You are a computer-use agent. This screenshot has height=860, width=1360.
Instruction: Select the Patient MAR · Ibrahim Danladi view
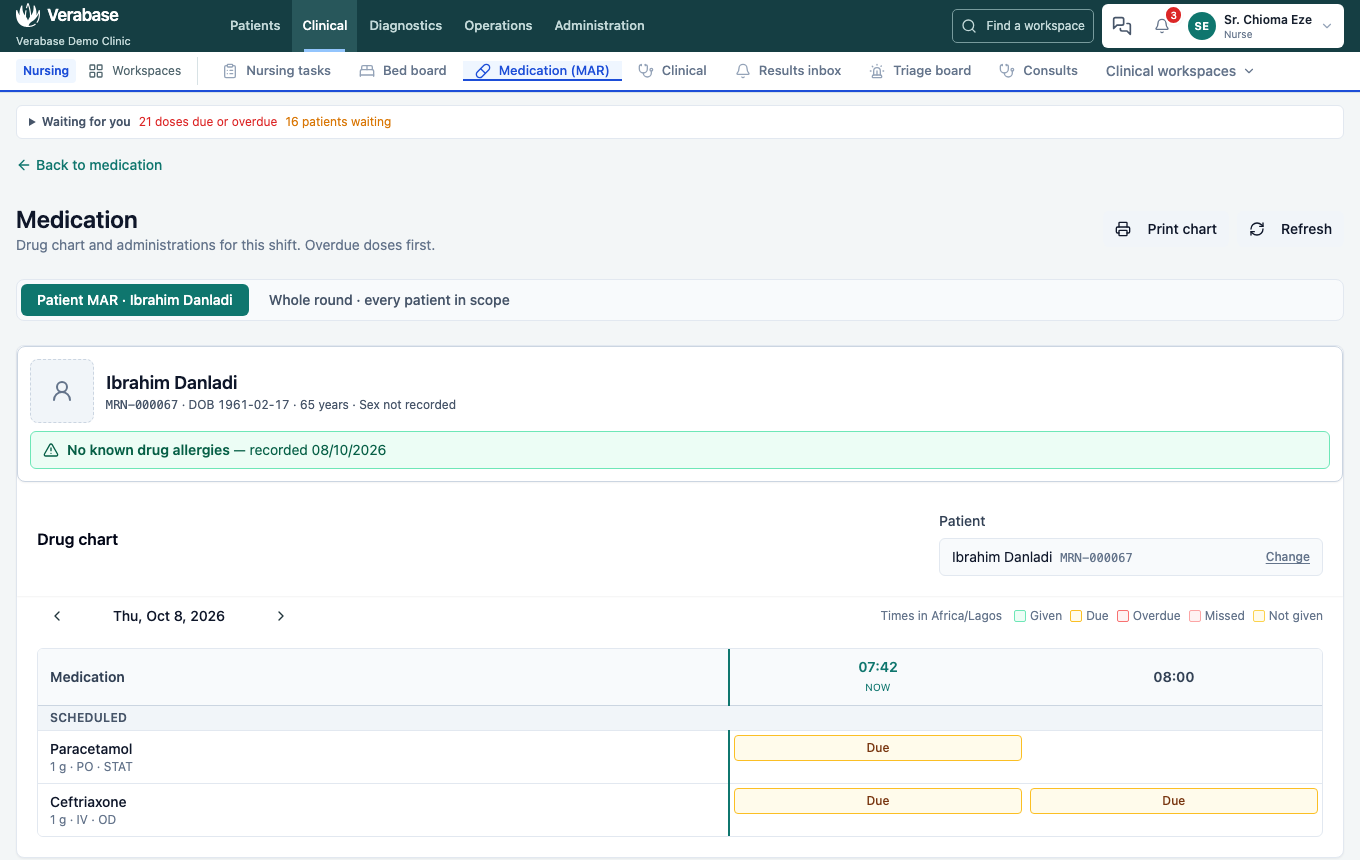pyautogui.click(x=135, y=300)
